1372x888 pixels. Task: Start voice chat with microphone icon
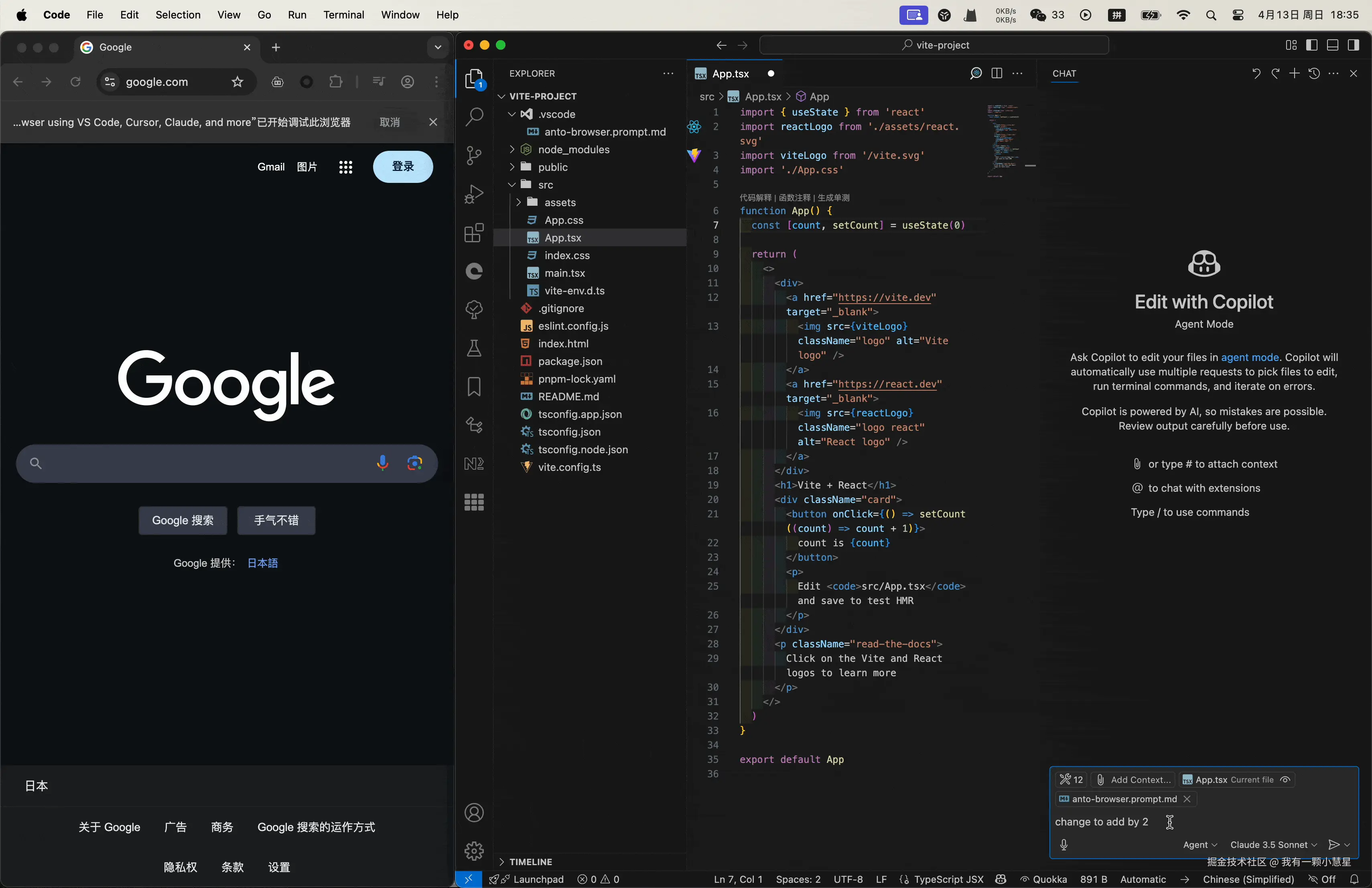tap(1064, 845)
